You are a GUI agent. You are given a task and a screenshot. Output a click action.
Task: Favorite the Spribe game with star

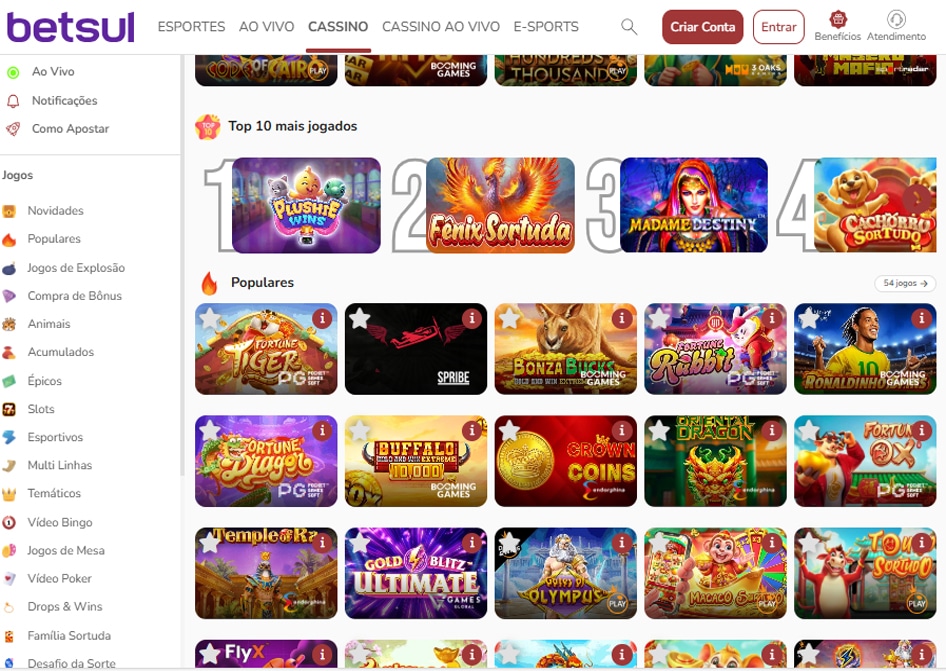(360, 318)
